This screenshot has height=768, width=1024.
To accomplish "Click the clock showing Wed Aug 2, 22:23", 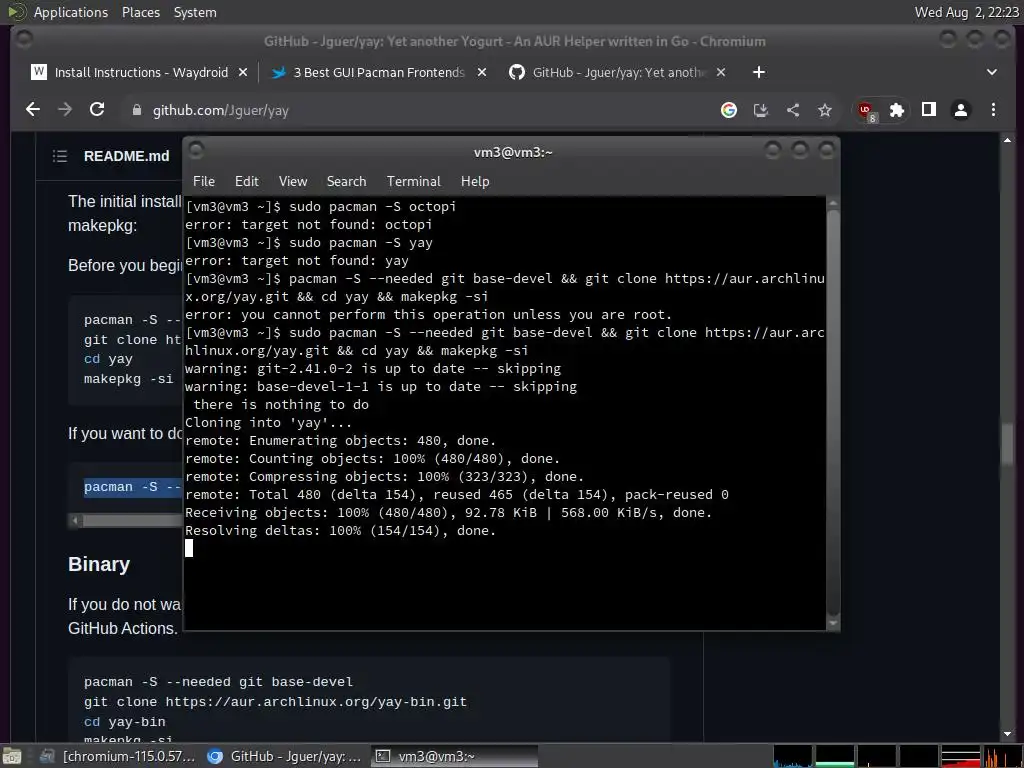I will pyautogui.click(x=967, y=12).
